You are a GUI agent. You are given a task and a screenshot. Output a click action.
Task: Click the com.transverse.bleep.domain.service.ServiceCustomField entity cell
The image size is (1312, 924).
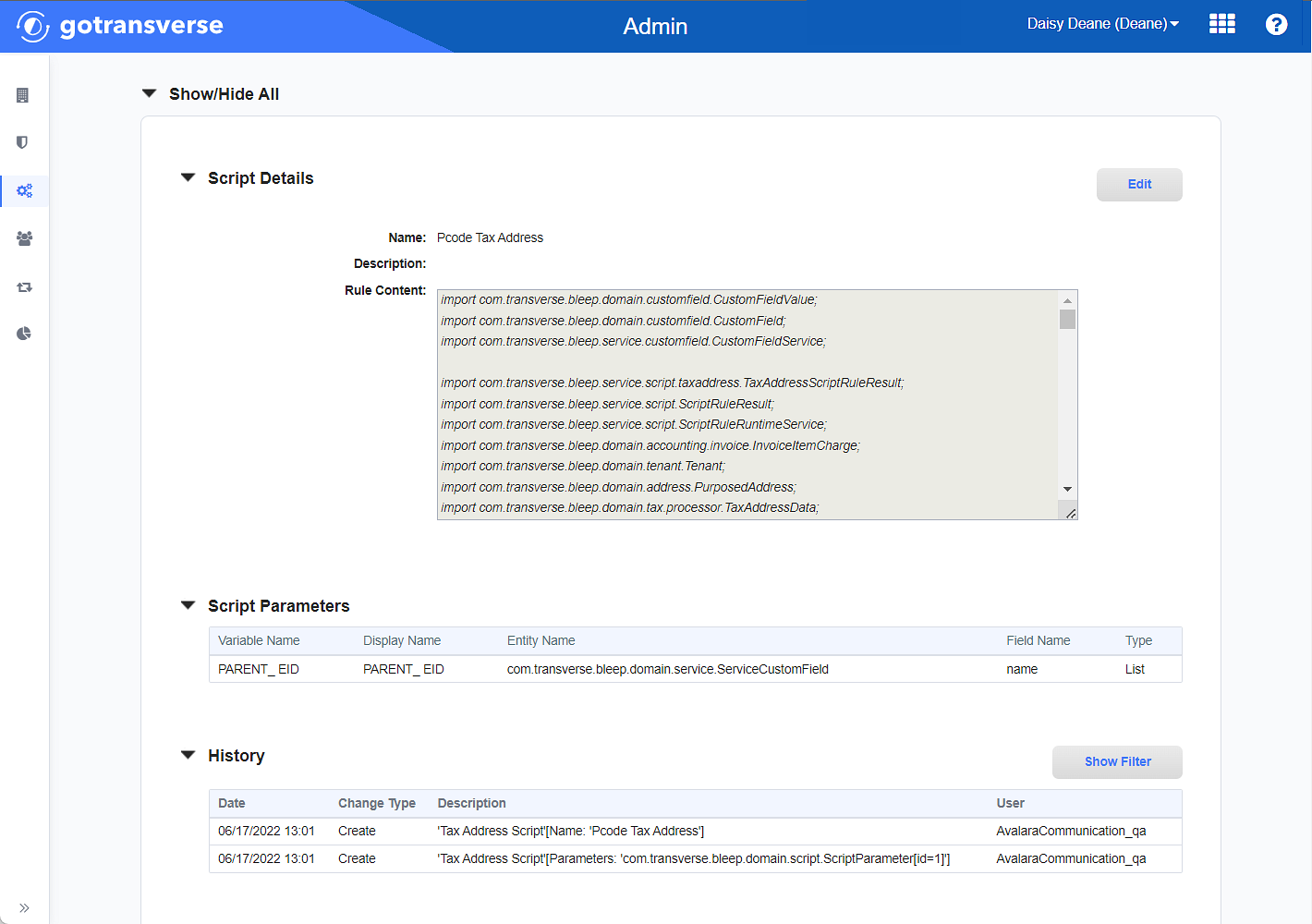[x=667, y=669]
